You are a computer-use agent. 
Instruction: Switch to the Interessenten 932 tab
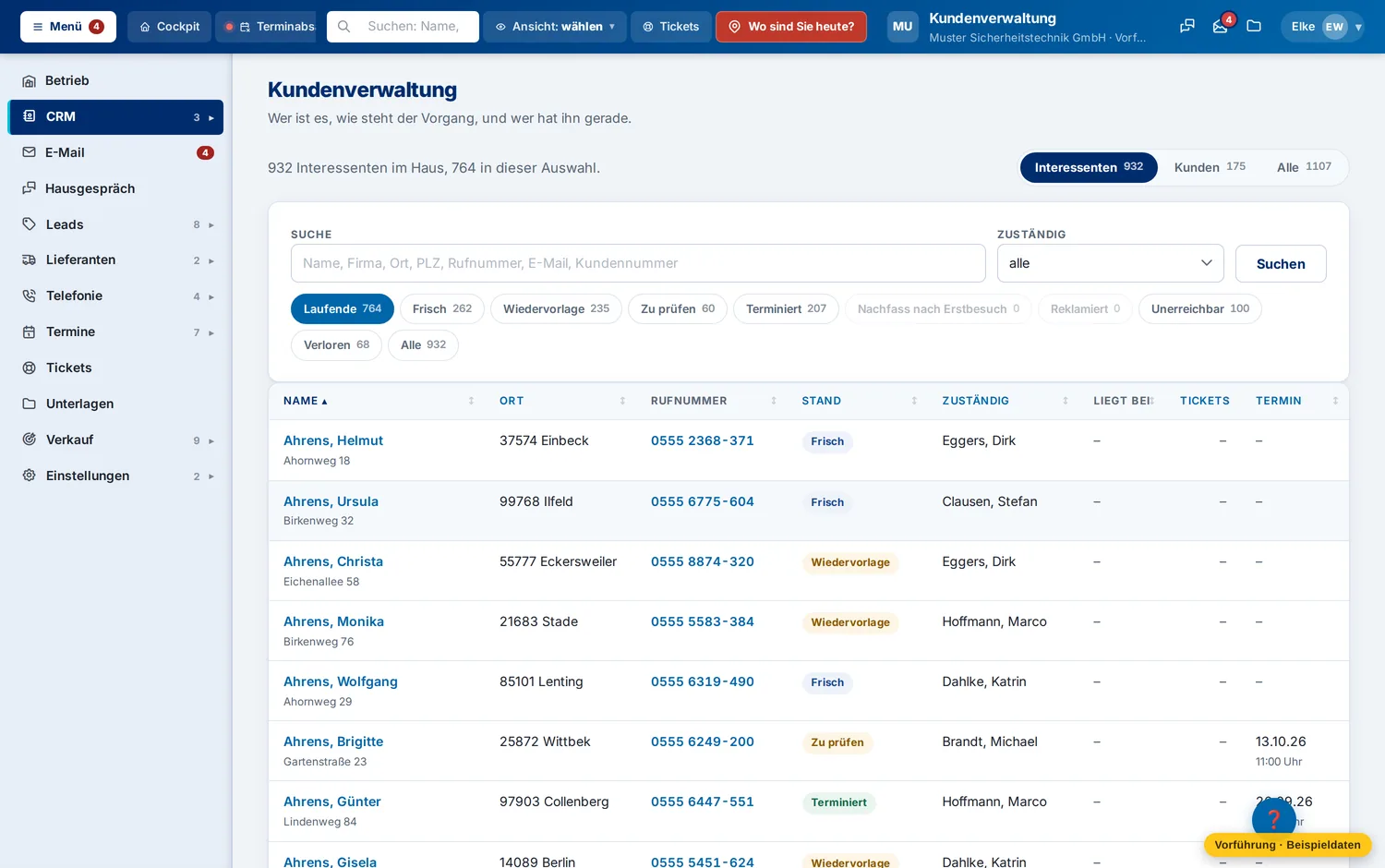tap(1089, 167)
